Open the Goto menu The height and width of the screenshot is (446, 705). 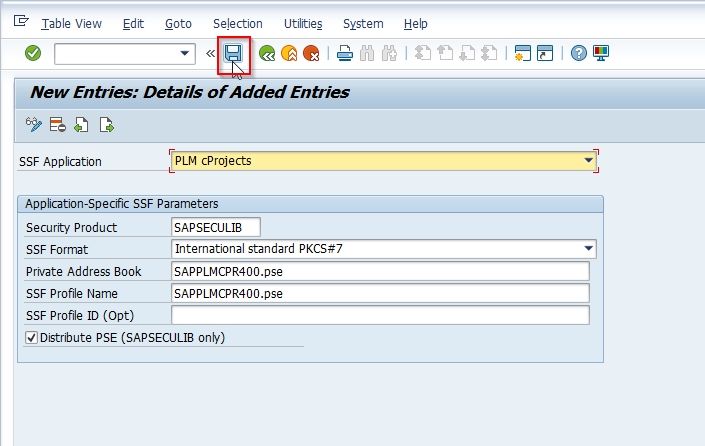click(x=178, y=23)
